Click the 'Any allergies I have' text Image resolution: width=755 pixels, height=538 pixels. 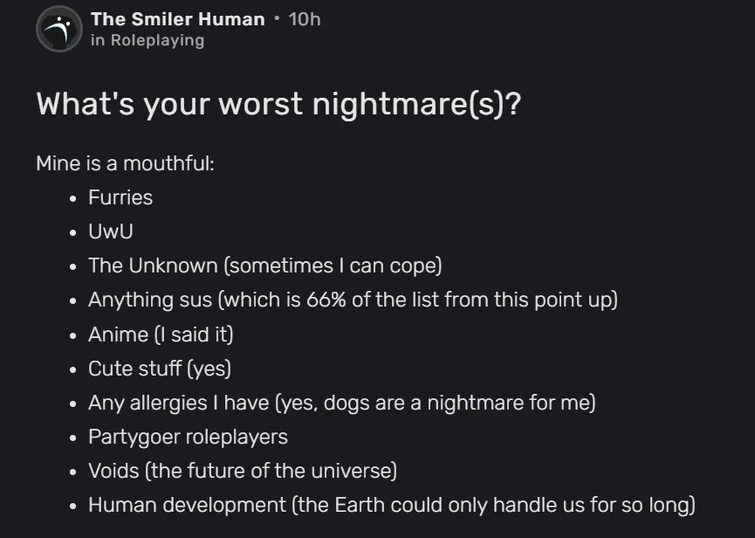coord(177,403)
